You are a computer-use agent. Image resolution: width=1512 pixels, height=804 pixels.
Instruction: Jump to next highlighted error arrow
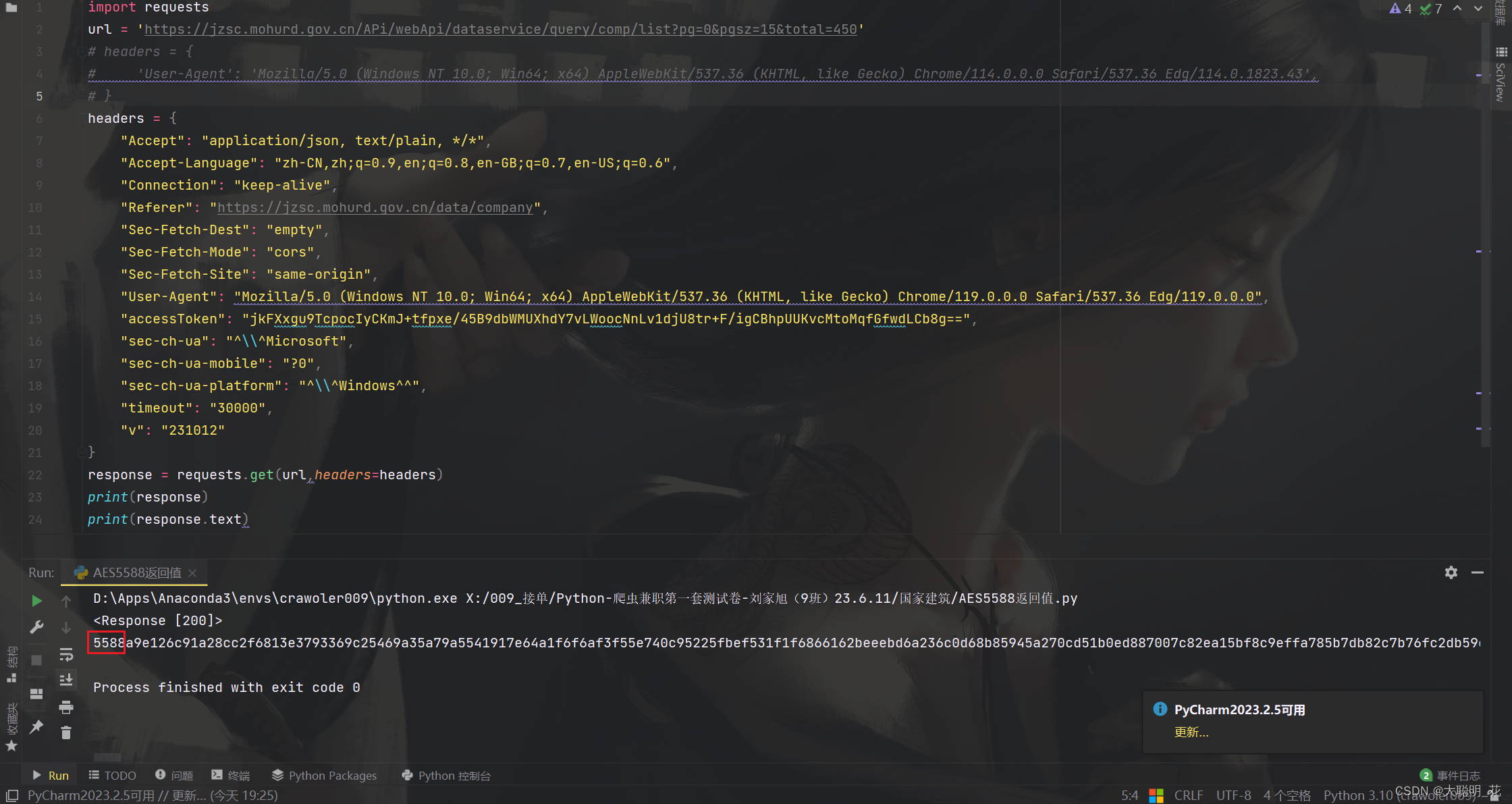[x=1478, y=9]
